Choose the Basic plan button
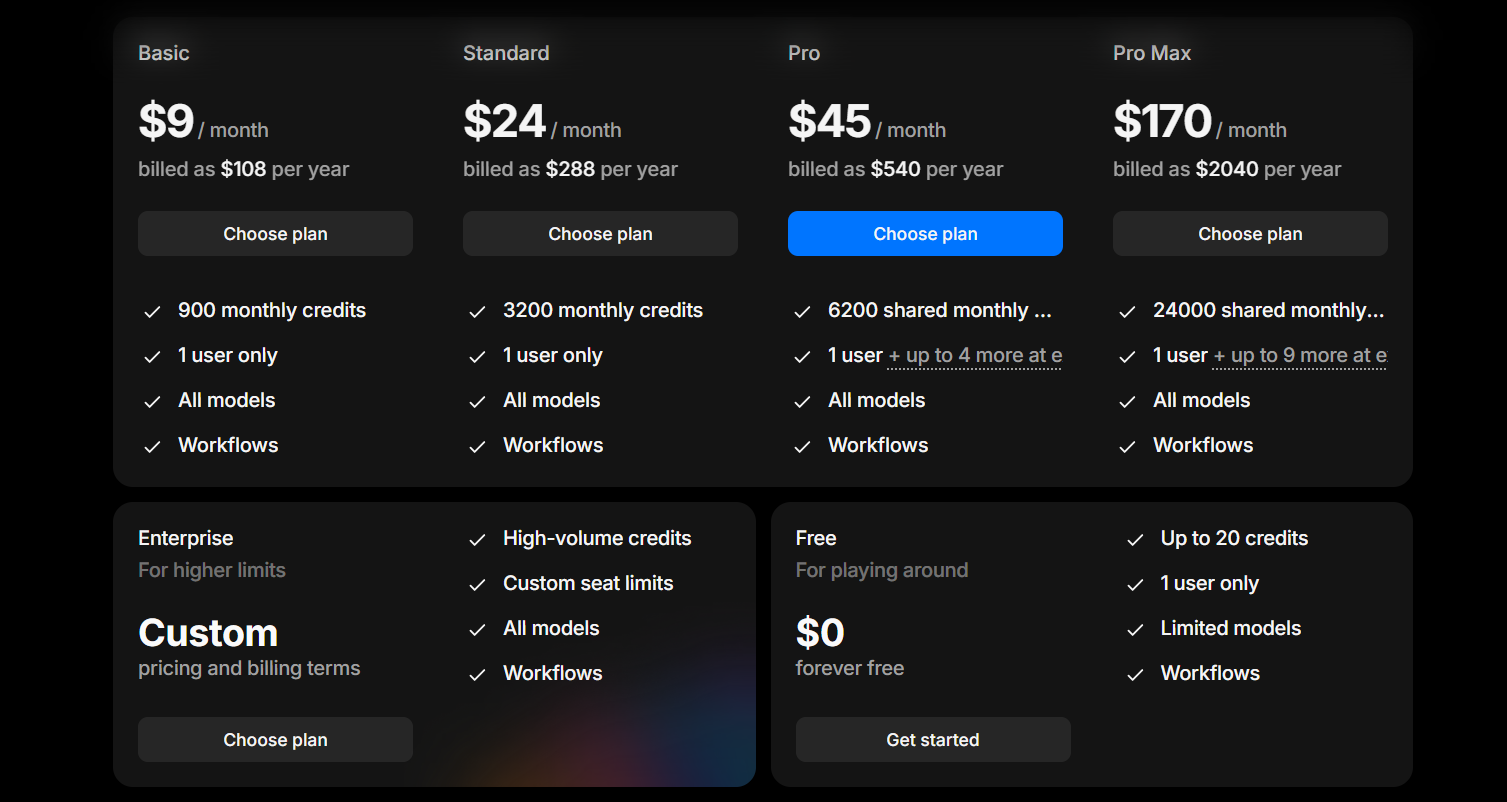 (275, 233)
